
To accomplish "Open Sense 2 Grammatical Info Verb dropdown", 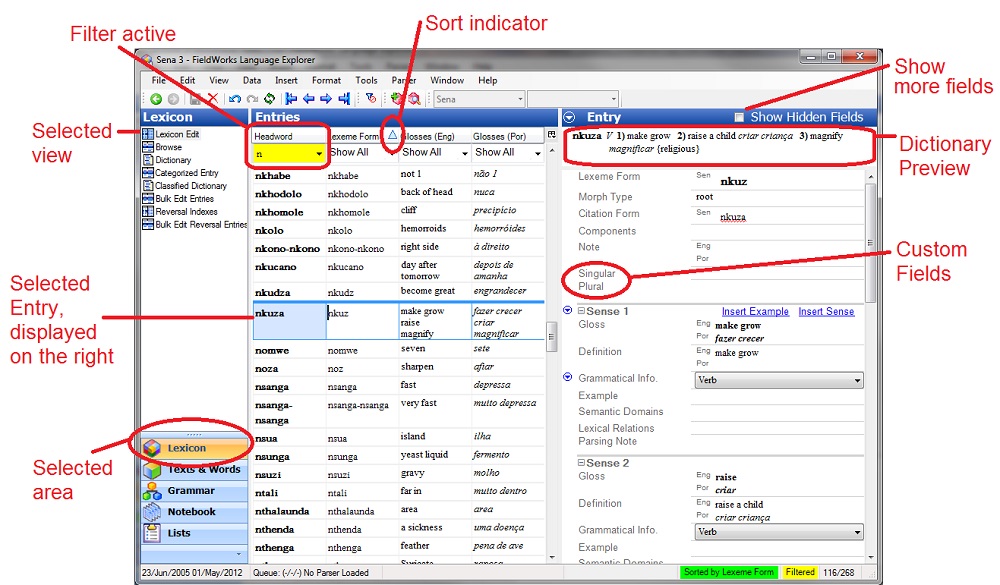I will coord(778,531).
